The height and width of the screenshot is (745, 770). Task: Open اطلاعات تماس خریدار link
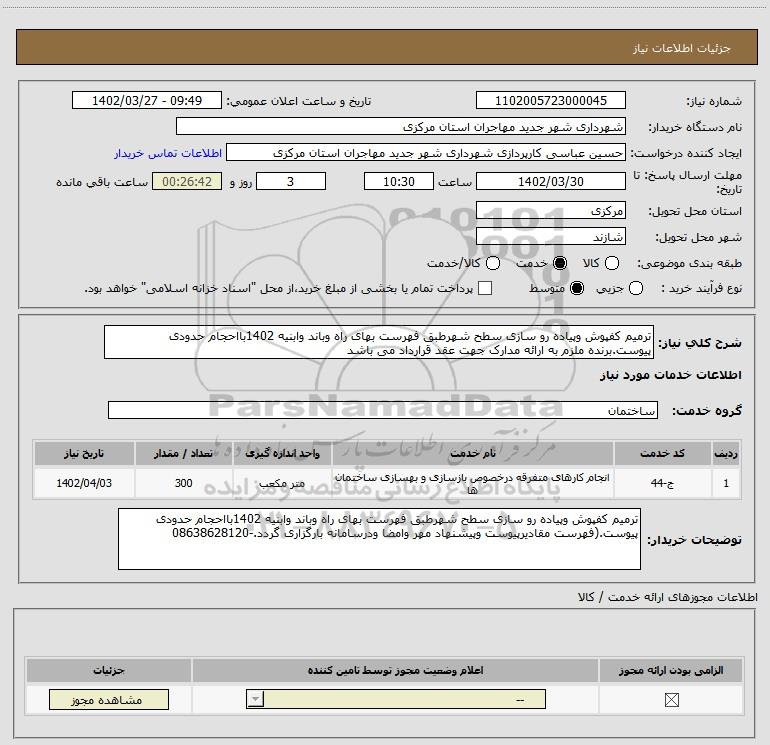[x=168, y=153]
